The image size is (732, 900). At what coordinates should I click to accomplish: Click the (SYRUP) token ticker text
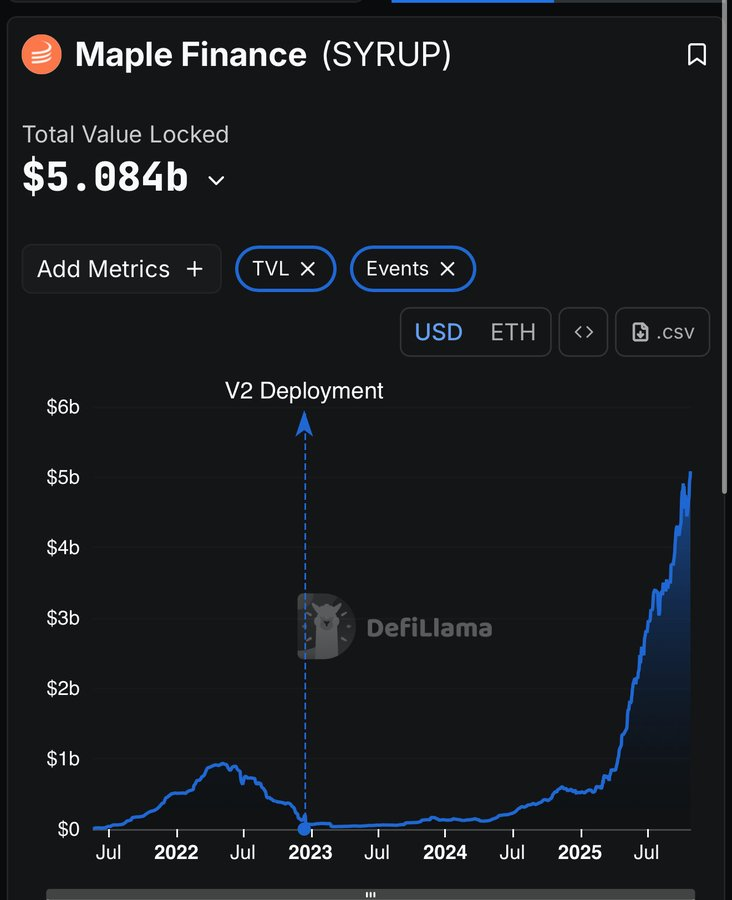[386, 55]
